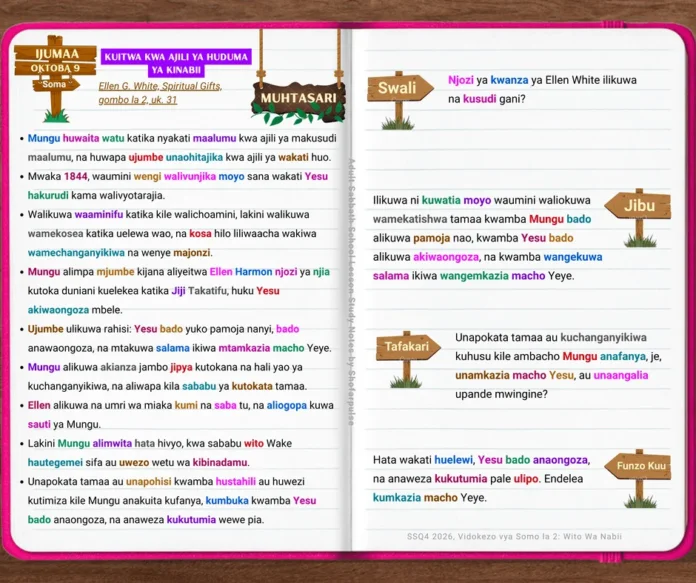Click the IJUMAA Oktoba 9 wooden signpost

click(x=55, y=78)
